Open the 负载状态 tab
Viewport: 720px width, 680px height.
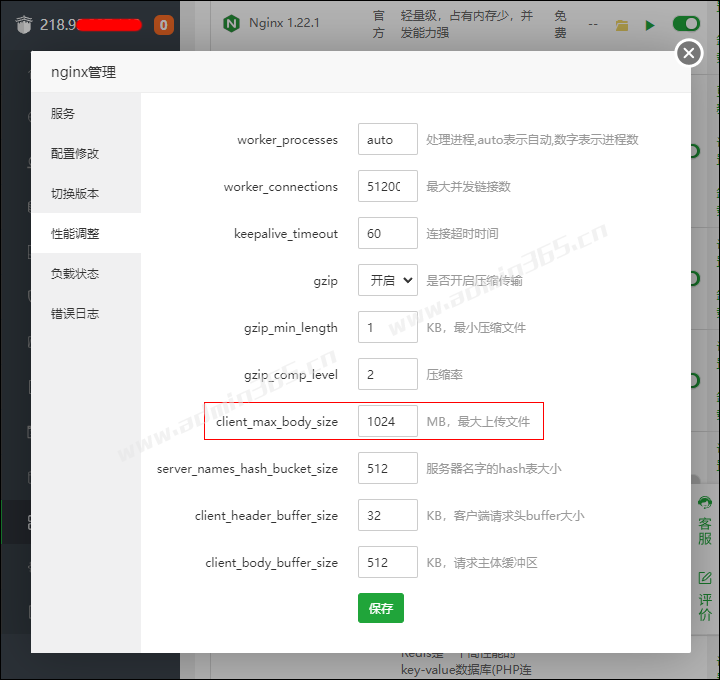tap(86, 273)
